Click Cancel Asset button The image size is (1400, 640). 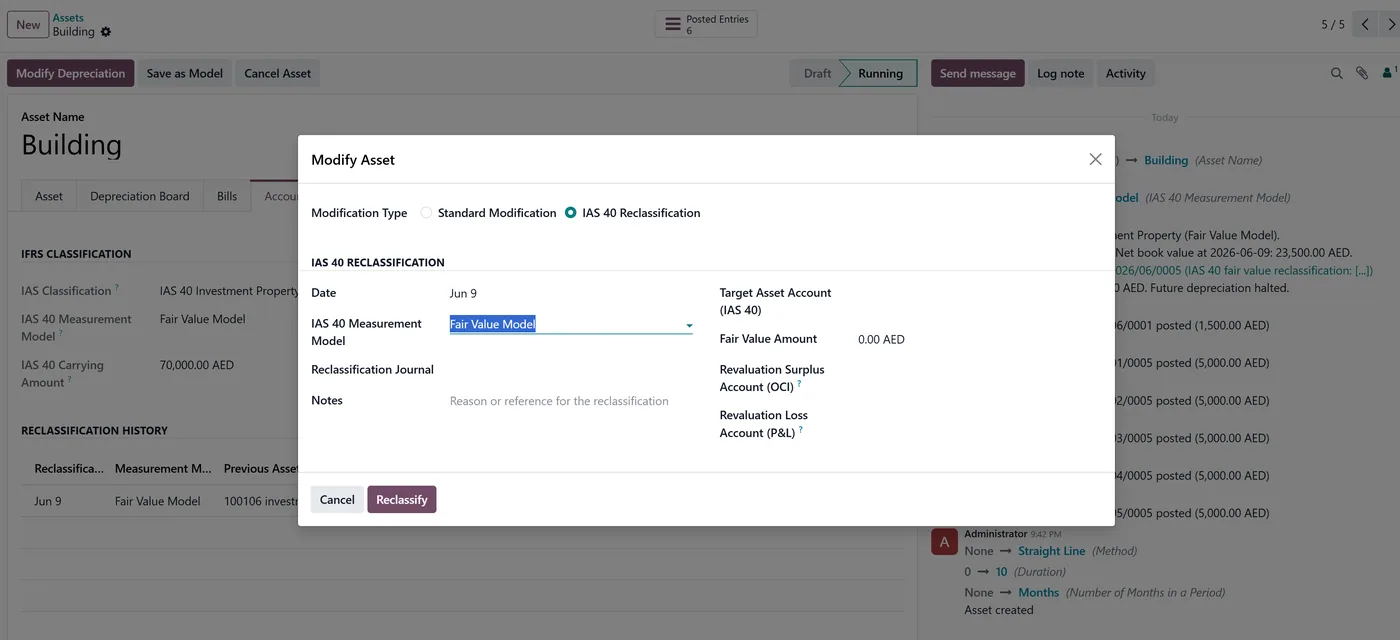coord(278,73)
